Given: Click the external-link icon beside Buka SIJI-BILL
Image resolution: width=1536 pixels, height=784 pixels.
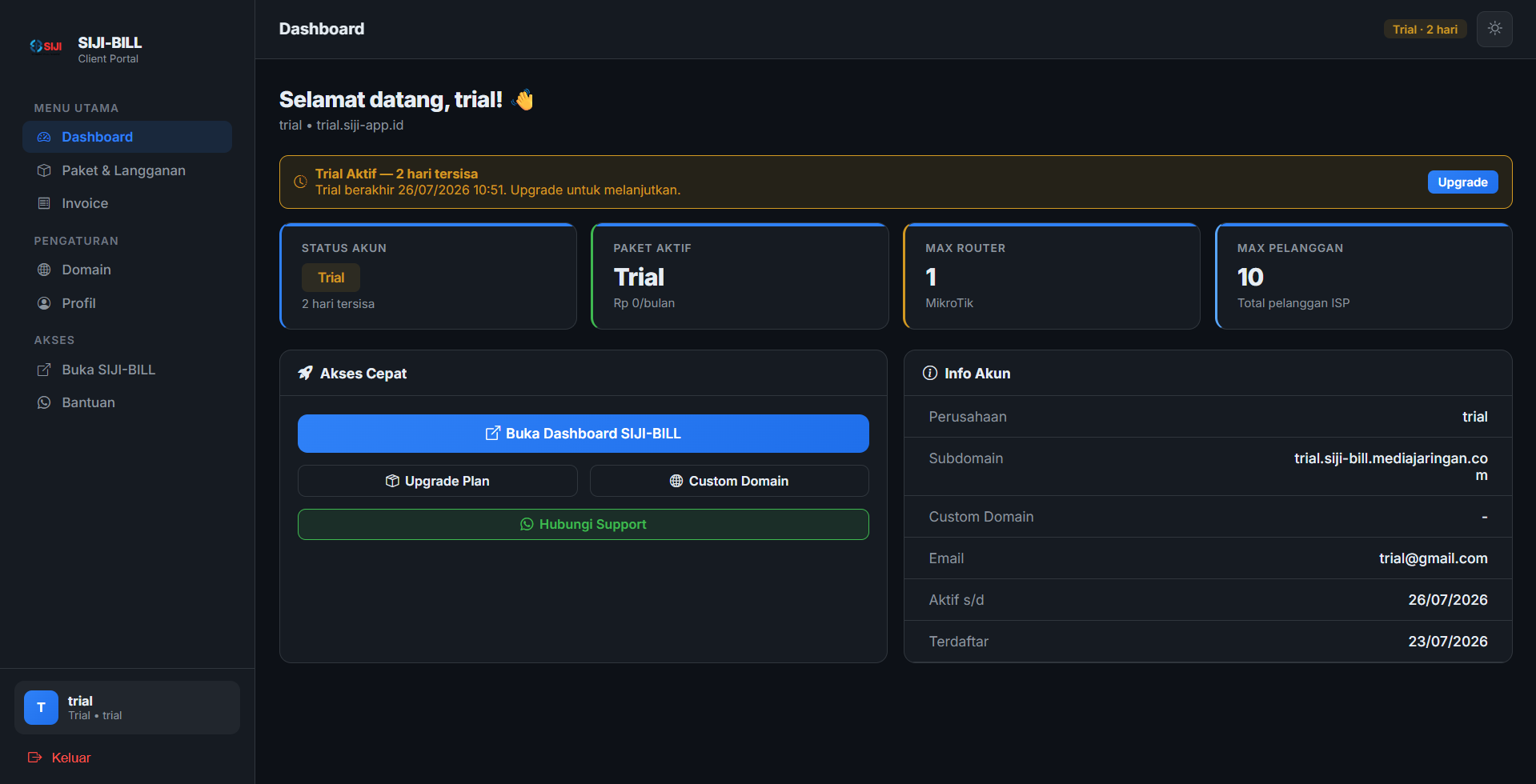Looking at the screenshot, I should [x=44, y=370].
